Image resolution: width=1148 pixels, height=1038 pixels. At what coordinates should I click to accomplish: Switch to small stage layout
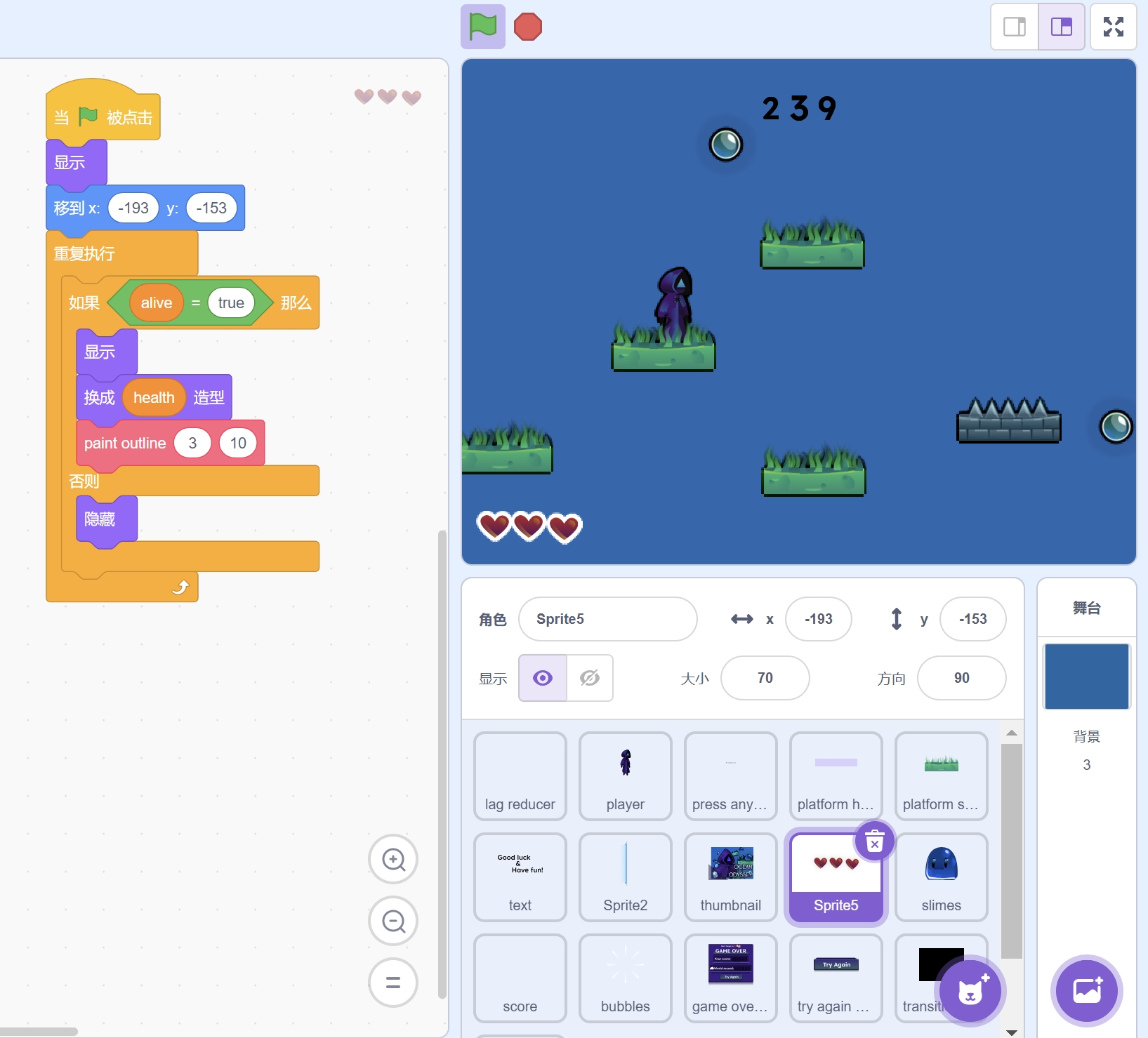[1014, 27]
